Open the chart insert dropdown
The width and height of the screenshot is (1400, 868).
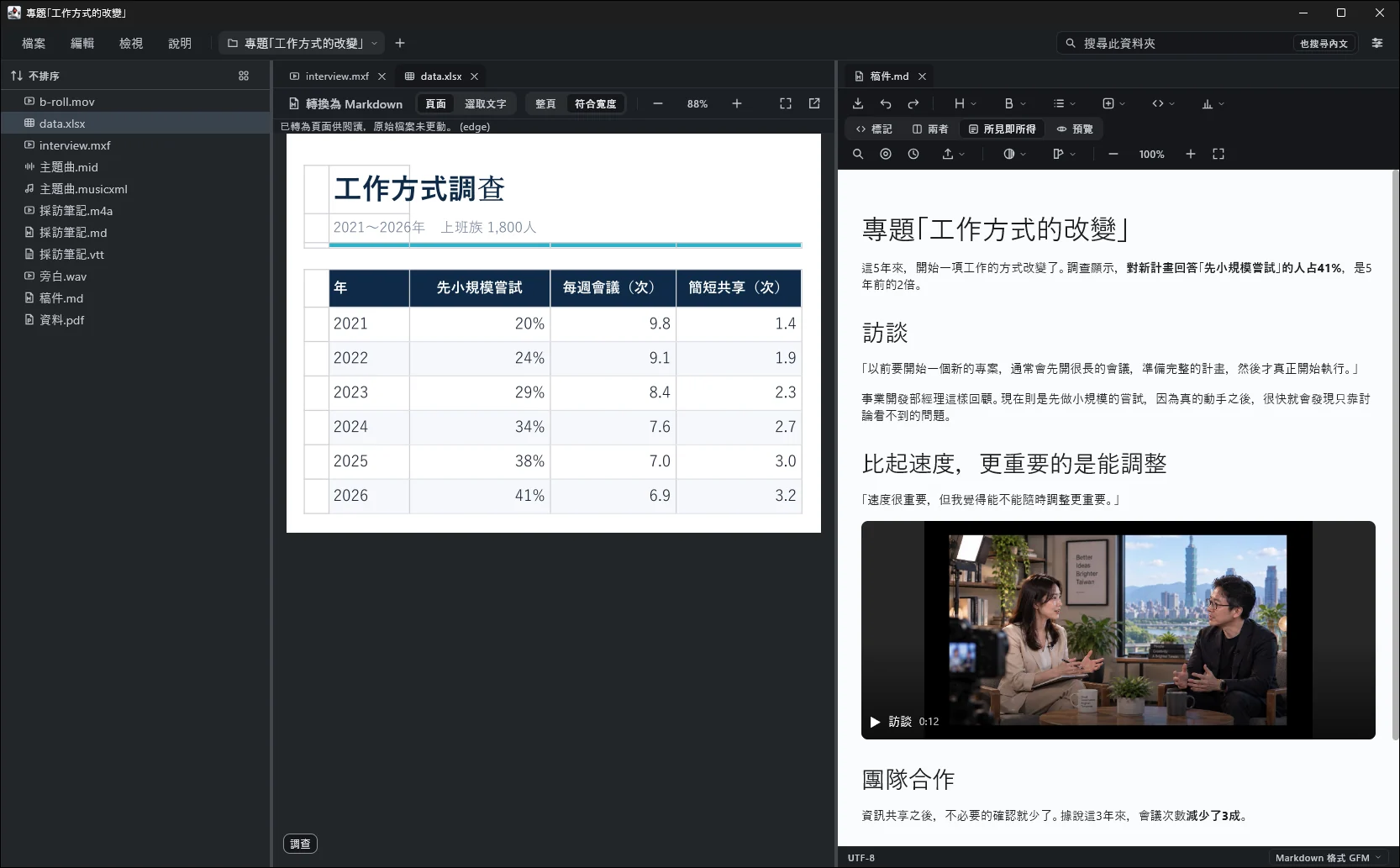(1213, 103)
